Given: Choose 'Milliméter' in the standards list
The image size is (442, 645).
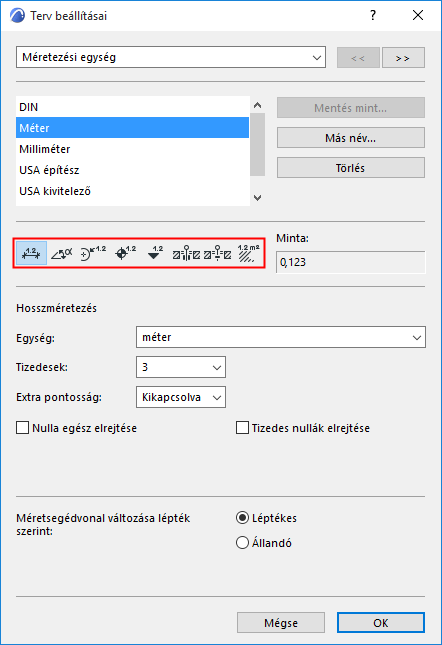Looking at the screenshot, I should pyautogui.click(x=132, y=149).
